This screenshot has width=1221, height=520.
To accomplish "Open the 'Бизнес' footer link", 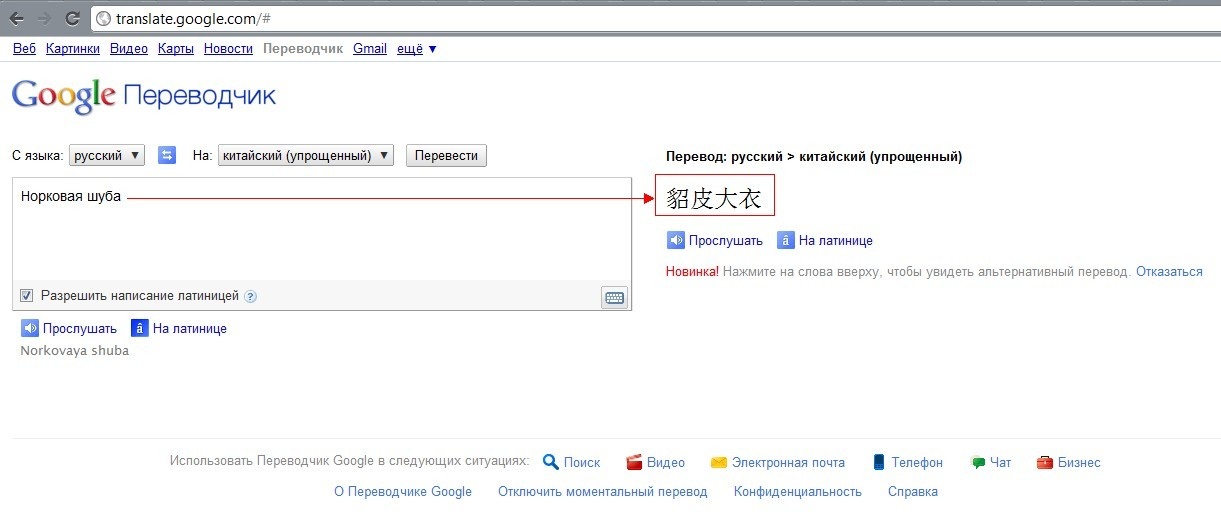I will pos(1079,462).
